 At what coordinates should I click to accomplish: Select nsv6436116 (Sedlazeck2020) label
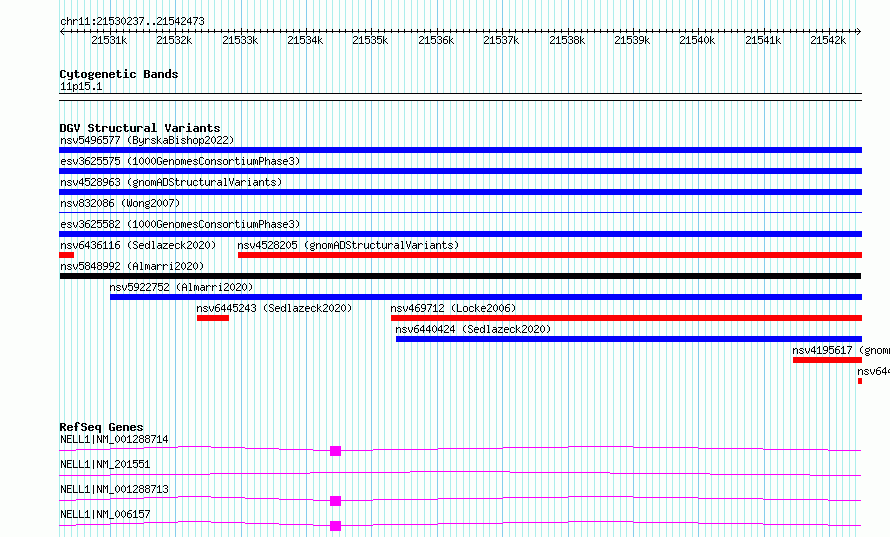[138, 245]
